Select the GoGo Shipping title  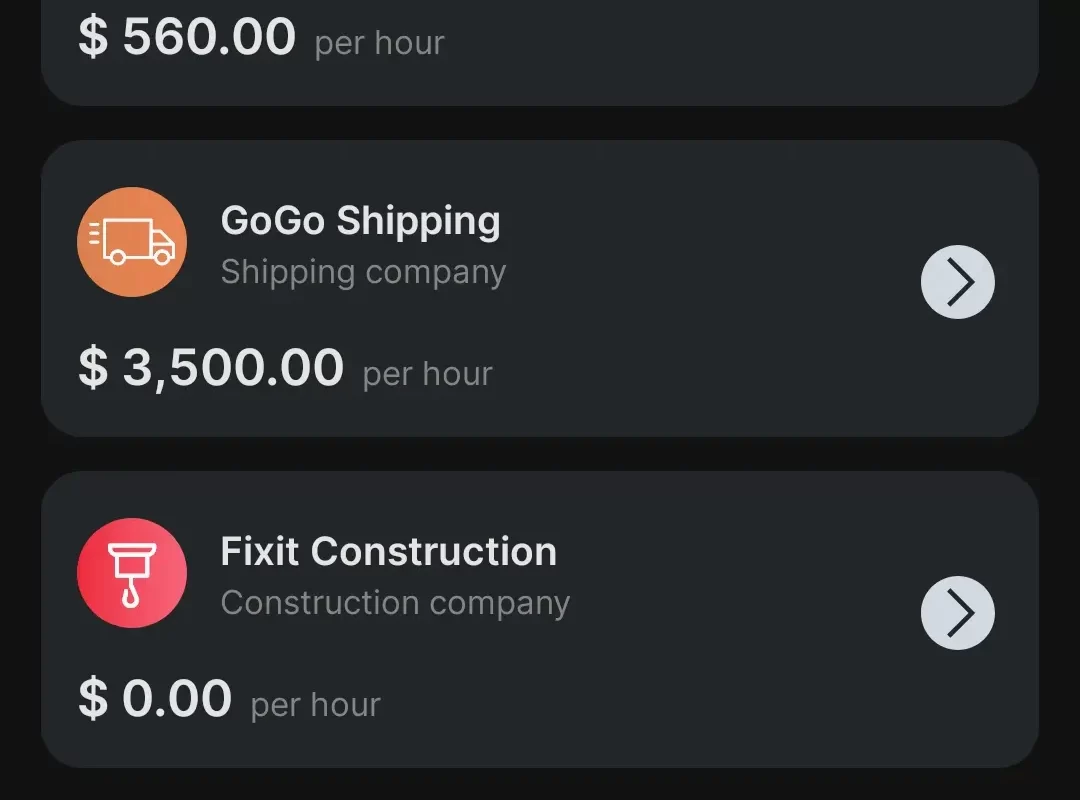360,221
